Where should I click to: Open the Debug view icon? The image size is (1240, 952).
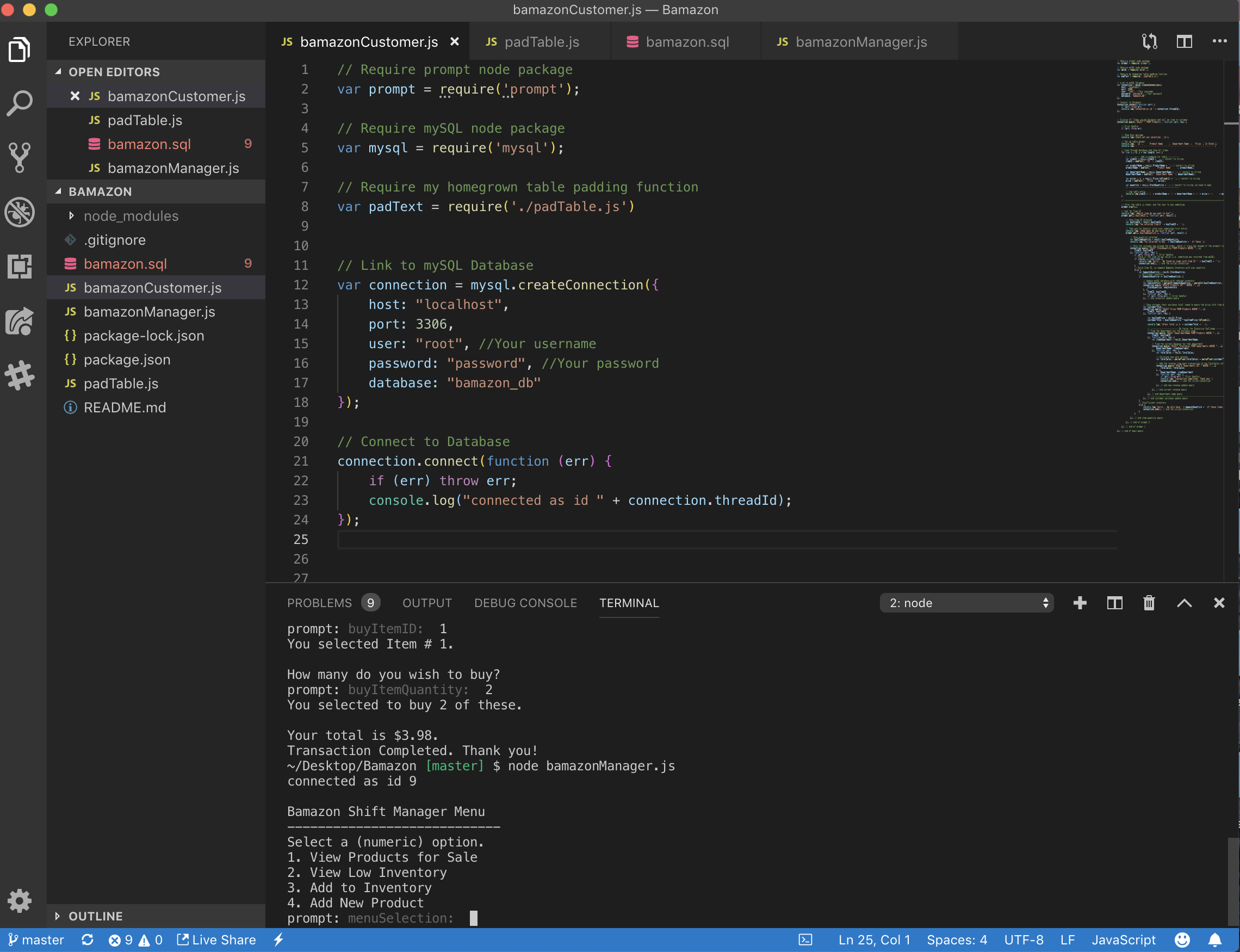pos(20,212)
